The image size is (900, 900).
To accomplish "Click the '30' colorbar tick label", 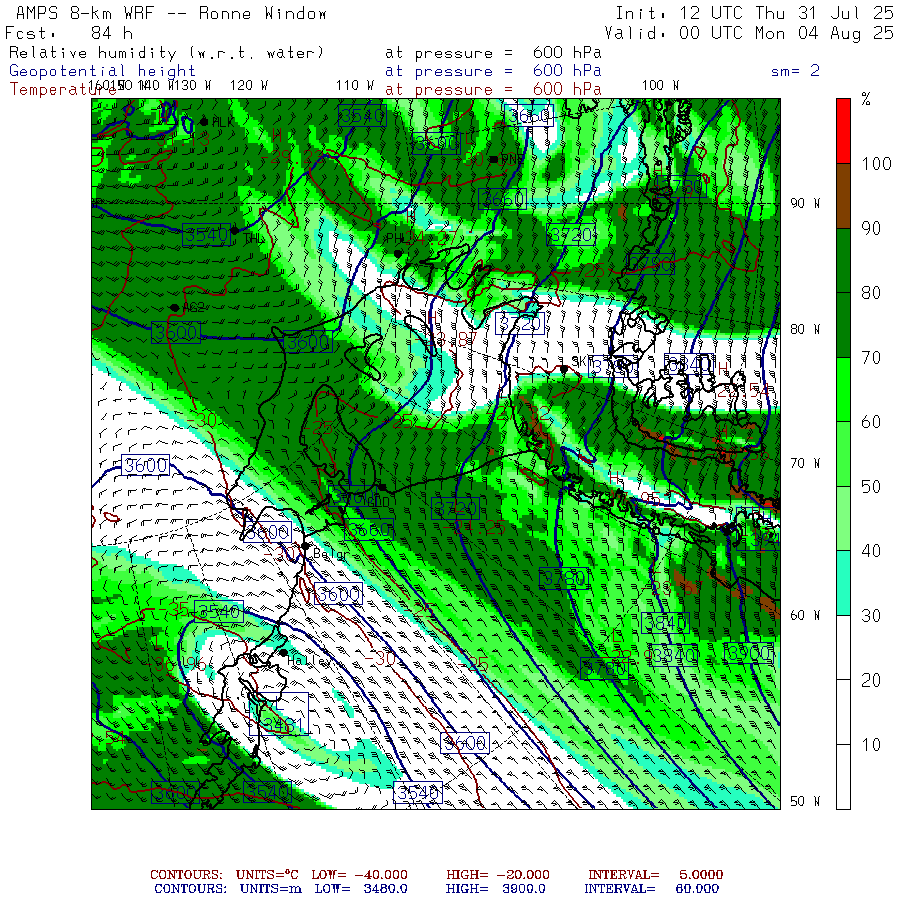I will (x=871, y=616).
